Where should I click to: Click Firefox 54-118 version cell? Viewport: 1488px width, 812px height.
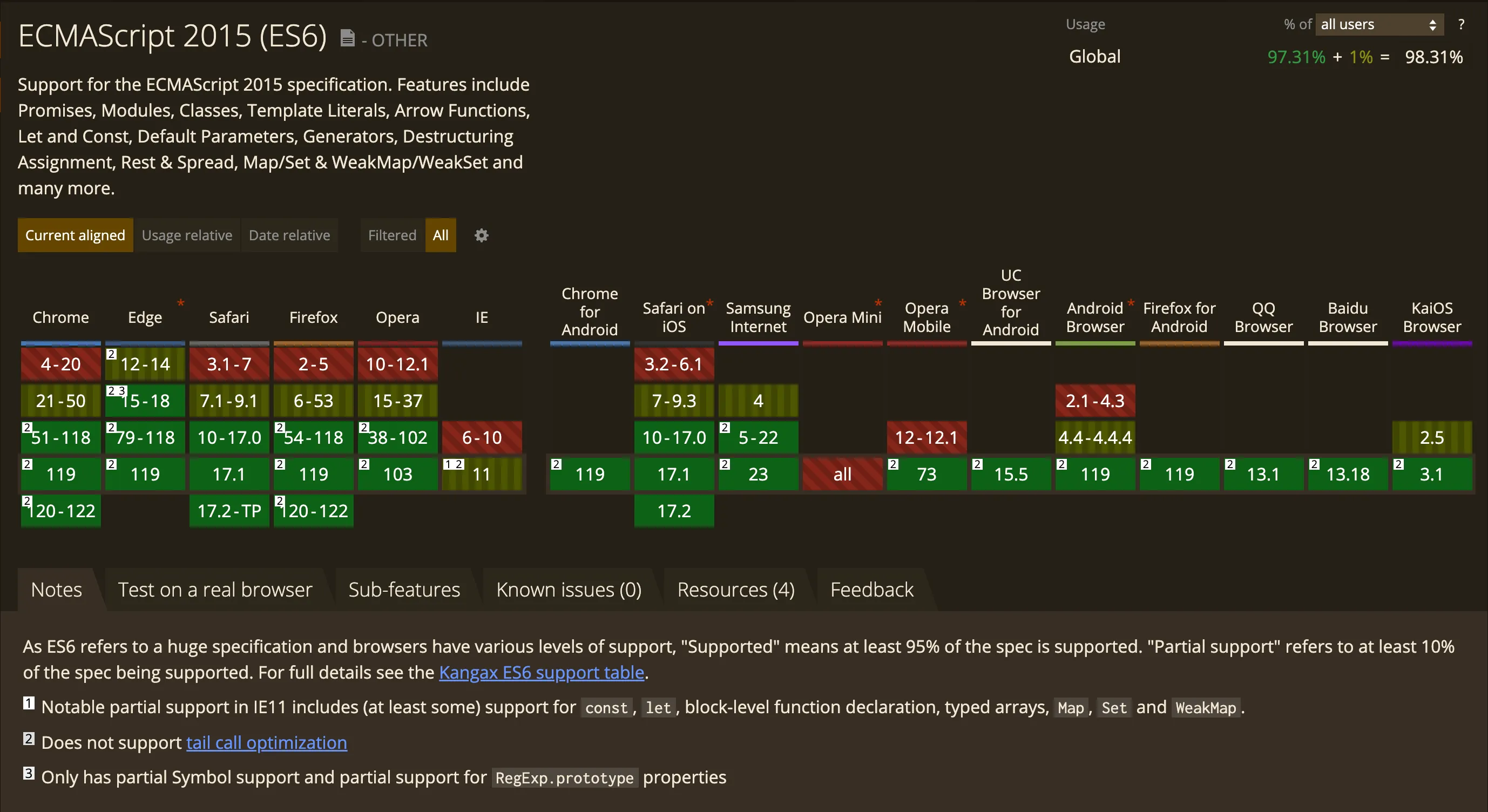(313, 437)
